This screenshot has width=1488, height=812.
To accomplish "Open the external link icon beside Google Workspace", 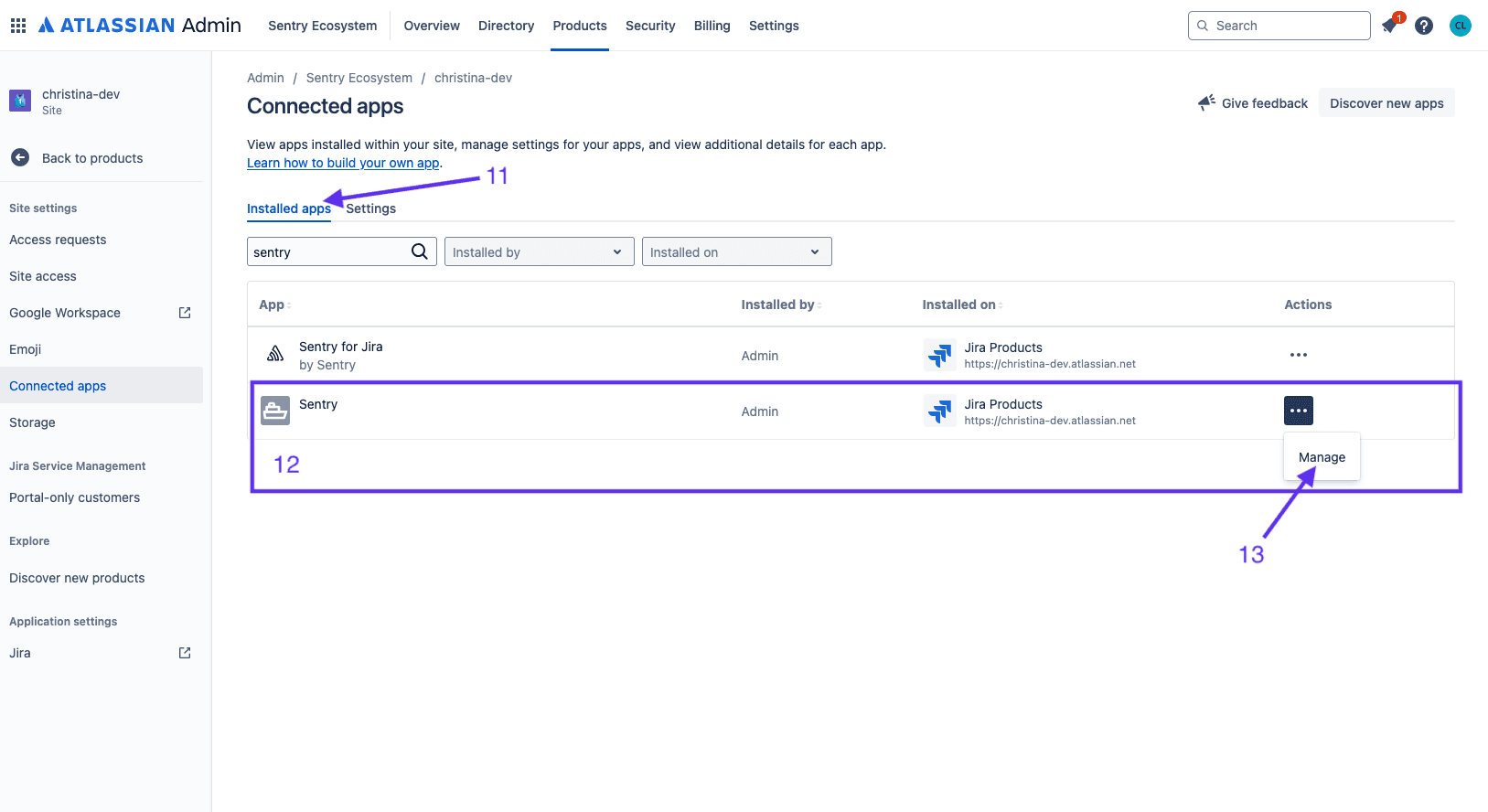I will pyautogui.click(x=185, y=313).
